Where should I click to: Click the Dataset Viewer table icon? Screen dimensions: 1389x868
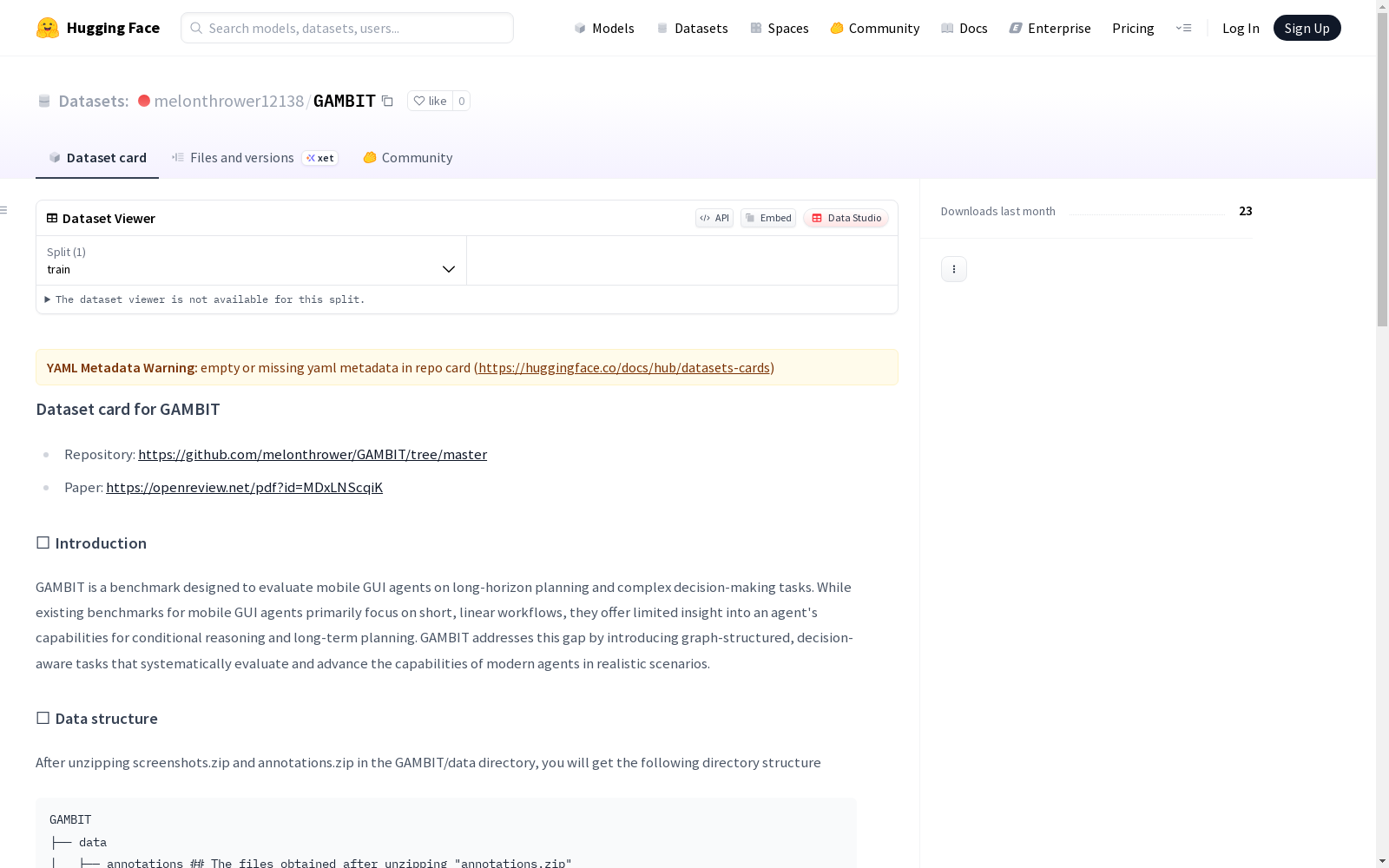(x=52, y=218)
